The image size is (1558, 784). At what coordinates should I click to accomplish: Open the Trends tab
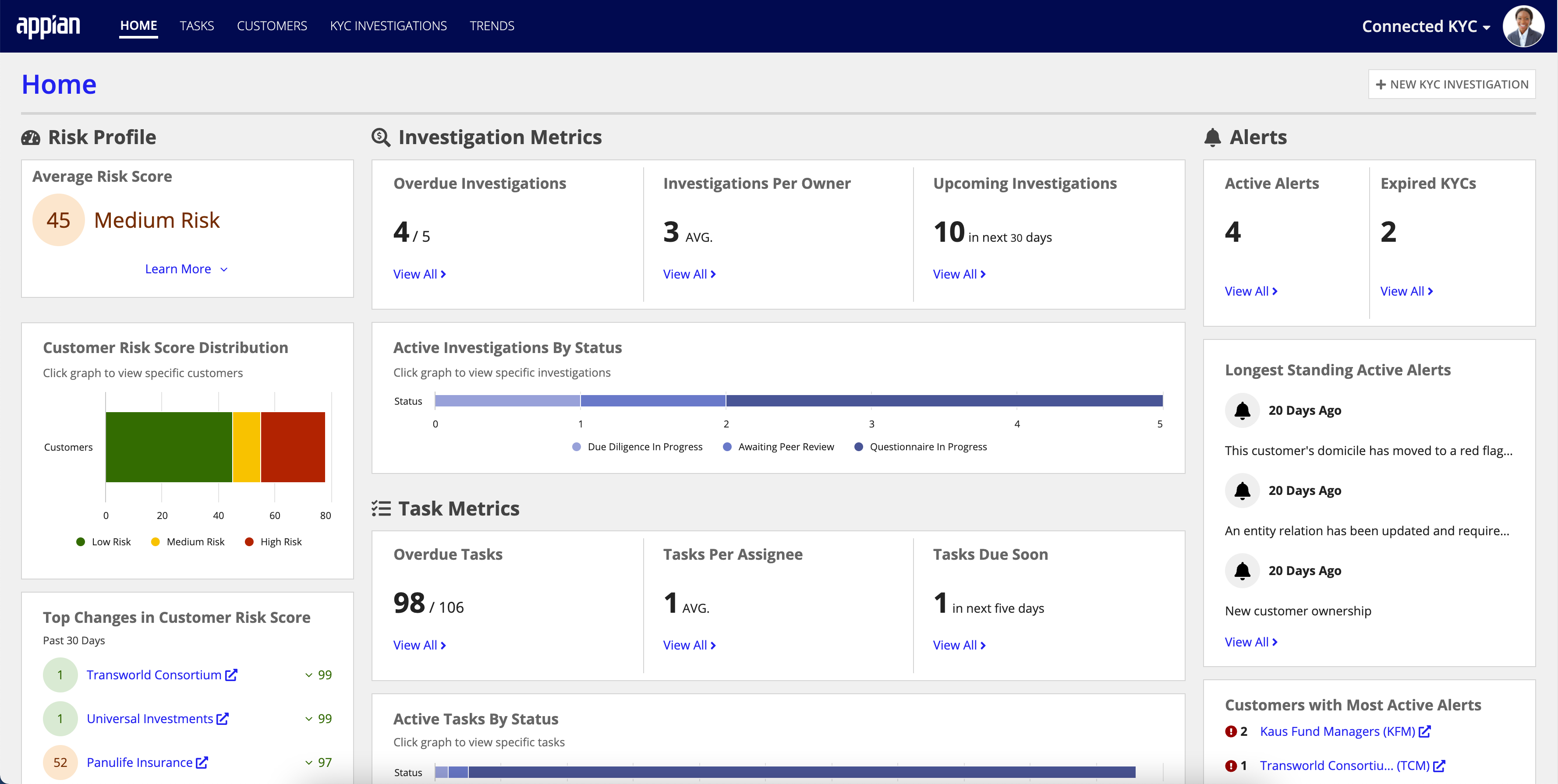tap(492, 26)
